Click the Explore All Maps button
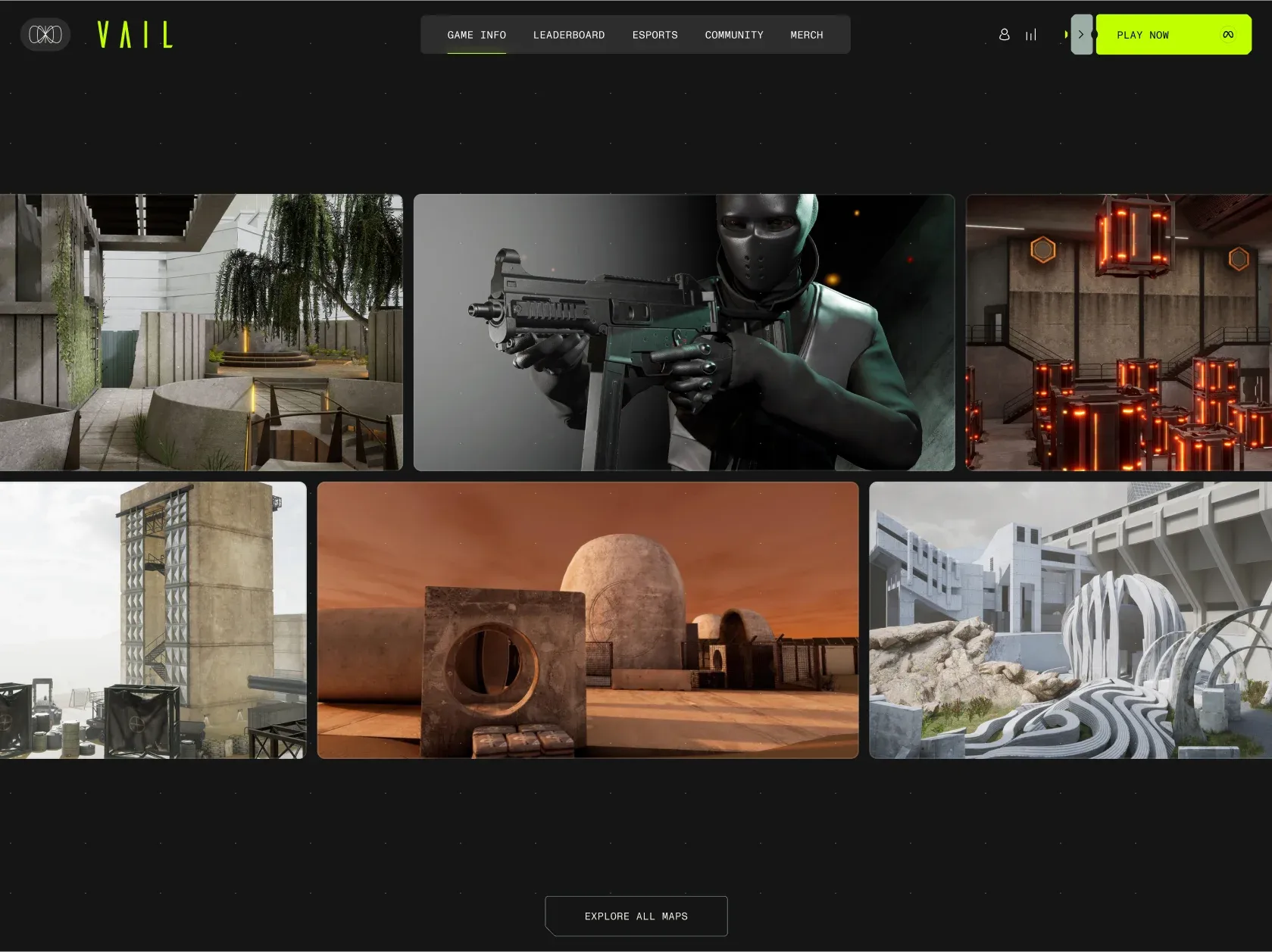This screenshot has width=1272, height=952. click(636, 916)
